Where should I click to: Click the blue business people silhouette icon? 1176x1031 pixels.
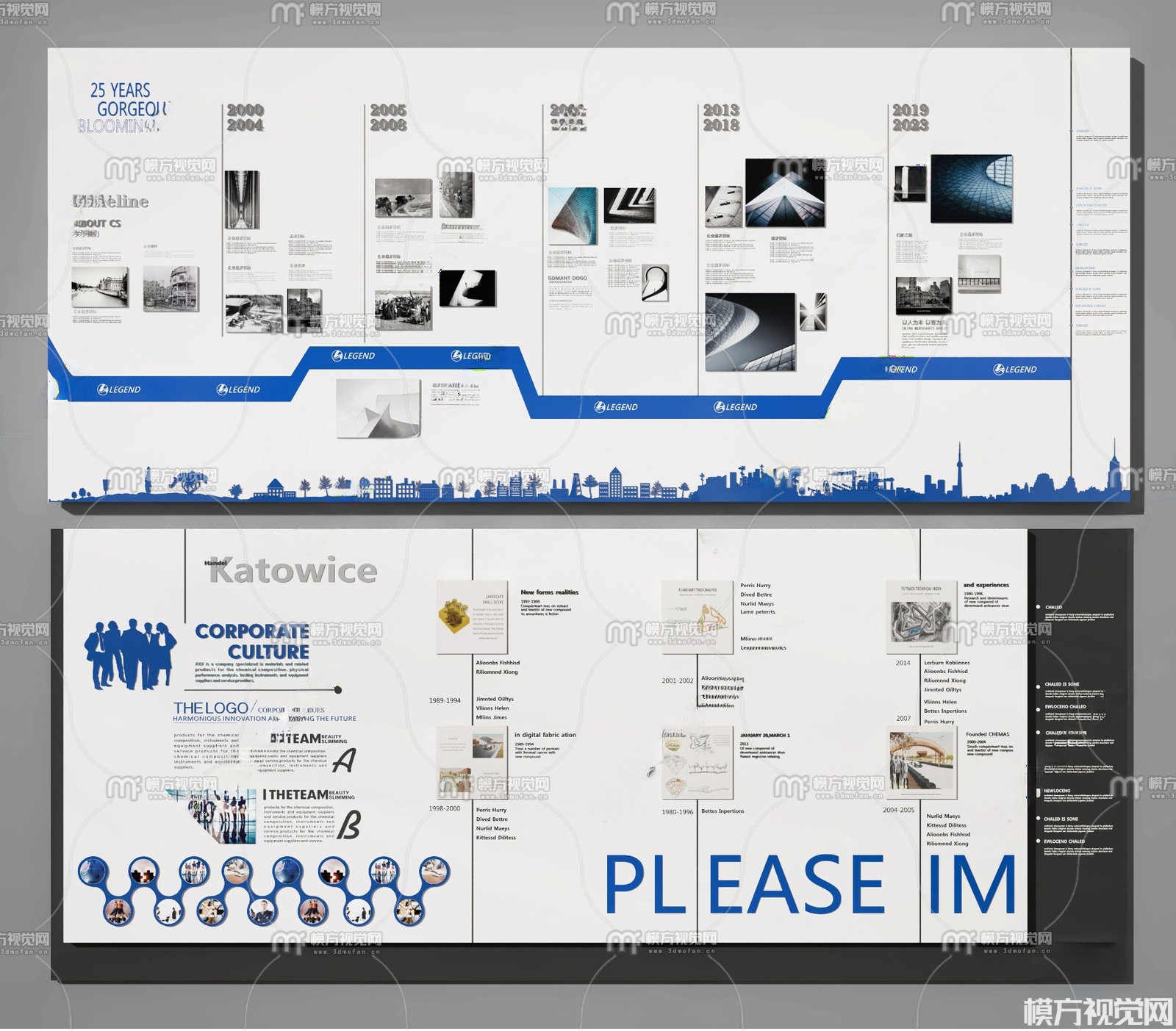[130, 654]
